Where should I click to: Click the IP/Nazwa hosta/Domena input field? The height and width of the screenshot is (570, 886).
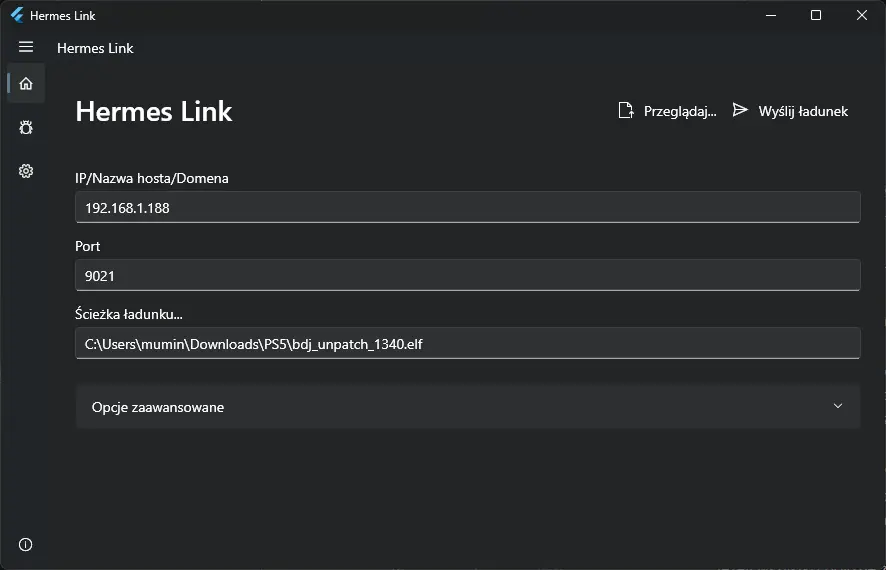[468, 207]
